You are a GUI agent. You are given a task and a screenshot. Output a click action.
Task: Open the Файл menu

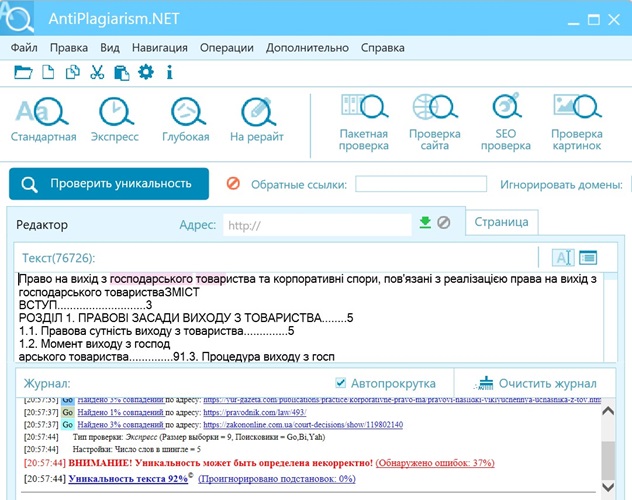(24, 48)
